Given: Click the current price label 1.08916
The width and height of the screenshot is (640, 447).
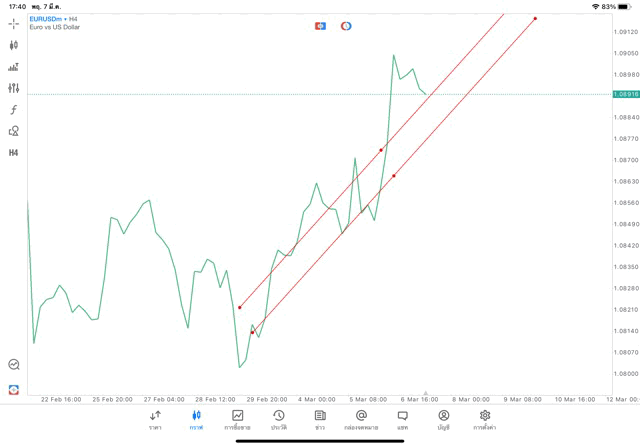Looking at the screenshot, I should coord(627,94).
